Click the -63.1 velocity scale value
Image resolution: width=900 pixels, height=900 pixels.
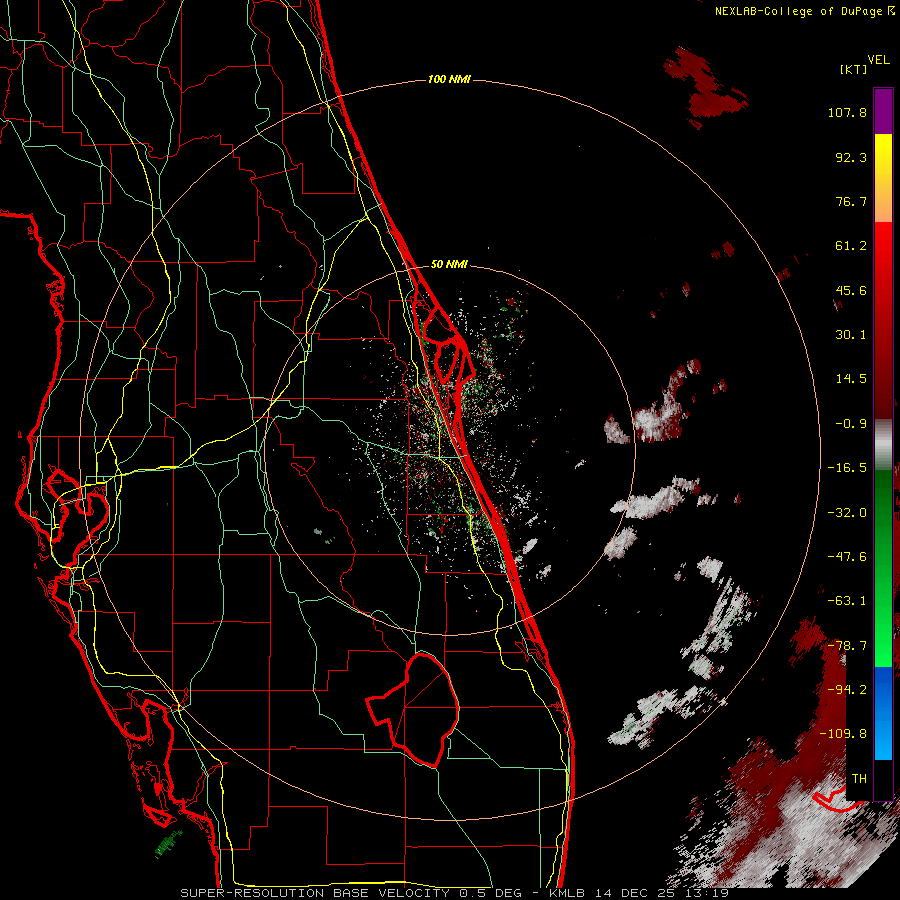coord(847,601)
